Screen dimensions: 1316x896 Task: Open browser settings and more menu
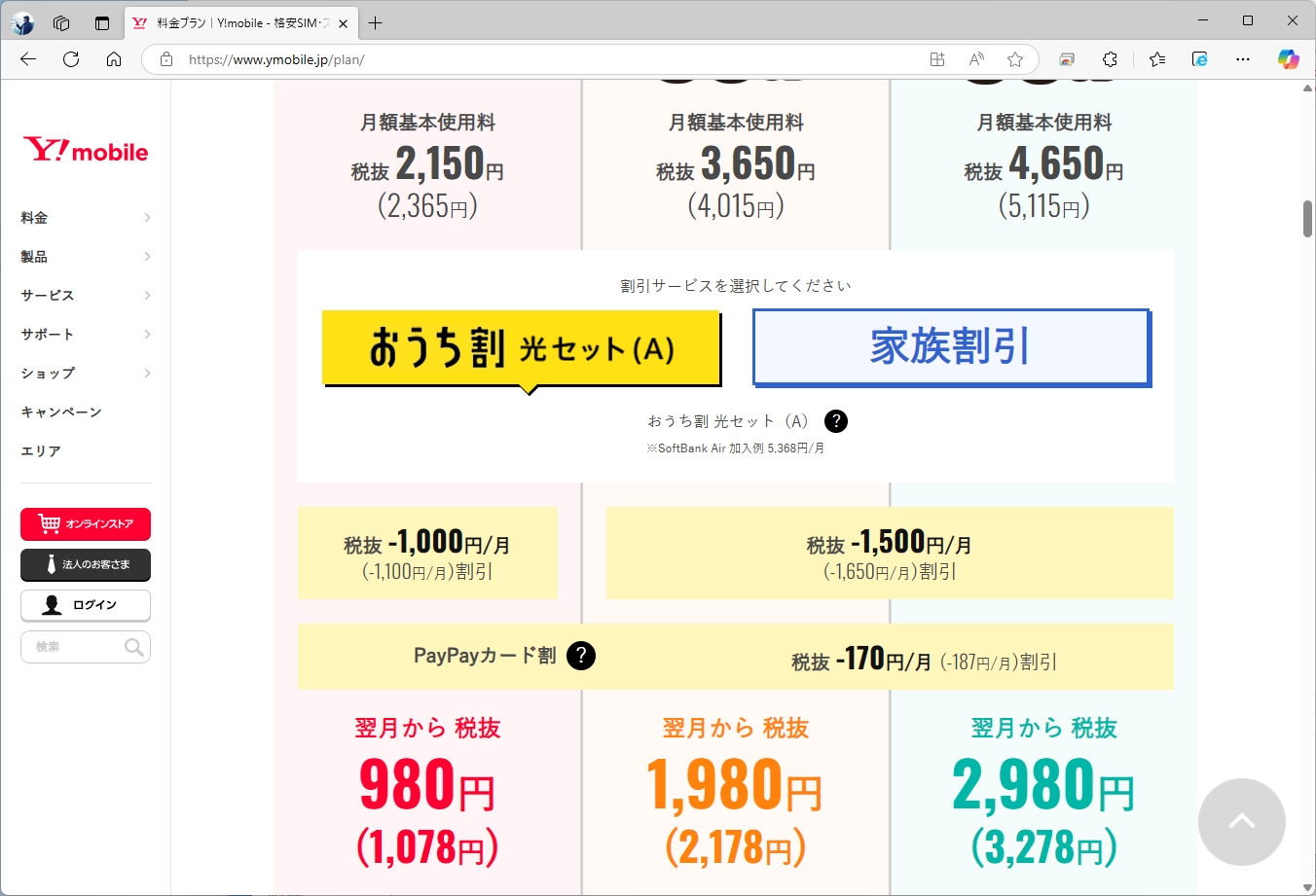pos(1243,59)
